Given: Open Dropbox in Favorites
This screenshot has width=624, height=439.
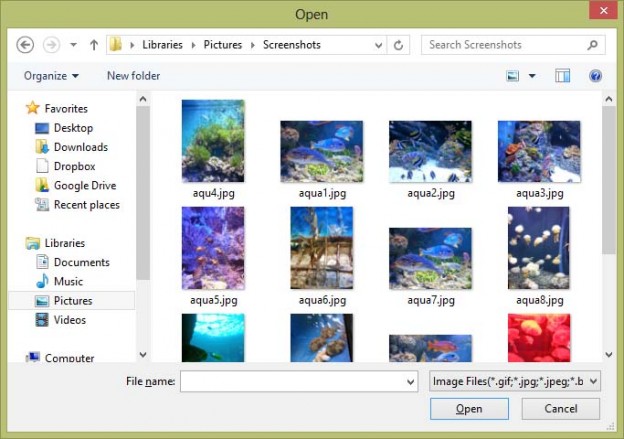Looking at the screenshot, I should coord(74,166).
